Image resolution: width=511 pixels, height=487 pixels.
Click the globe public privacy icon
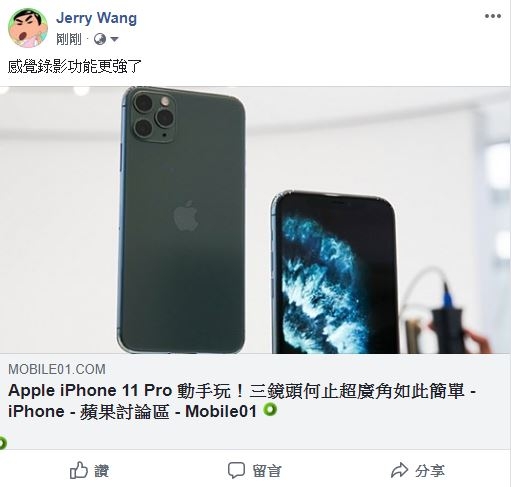[x=100, y=39]
